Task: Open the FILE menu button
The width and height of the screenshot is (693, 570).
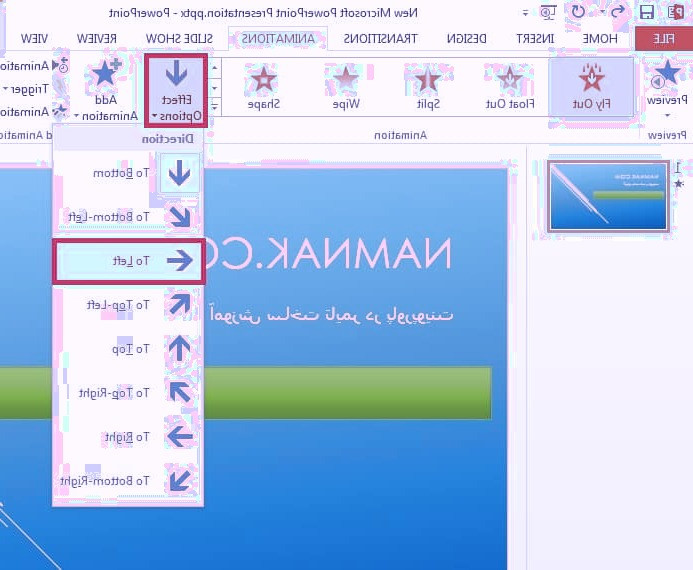Action: click(x=662, y=39)
